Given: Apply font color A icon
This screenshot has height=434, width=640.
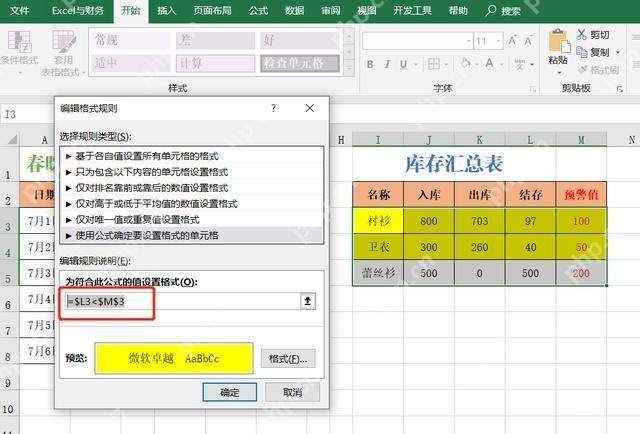Looking at the screenshot, I should click(x=489, y=63).
